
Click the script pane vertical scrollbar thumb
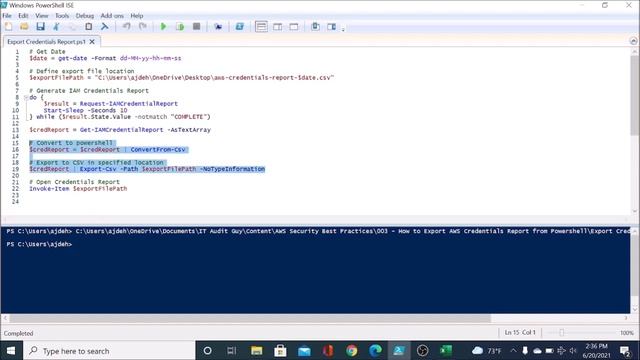pos(634,95)
